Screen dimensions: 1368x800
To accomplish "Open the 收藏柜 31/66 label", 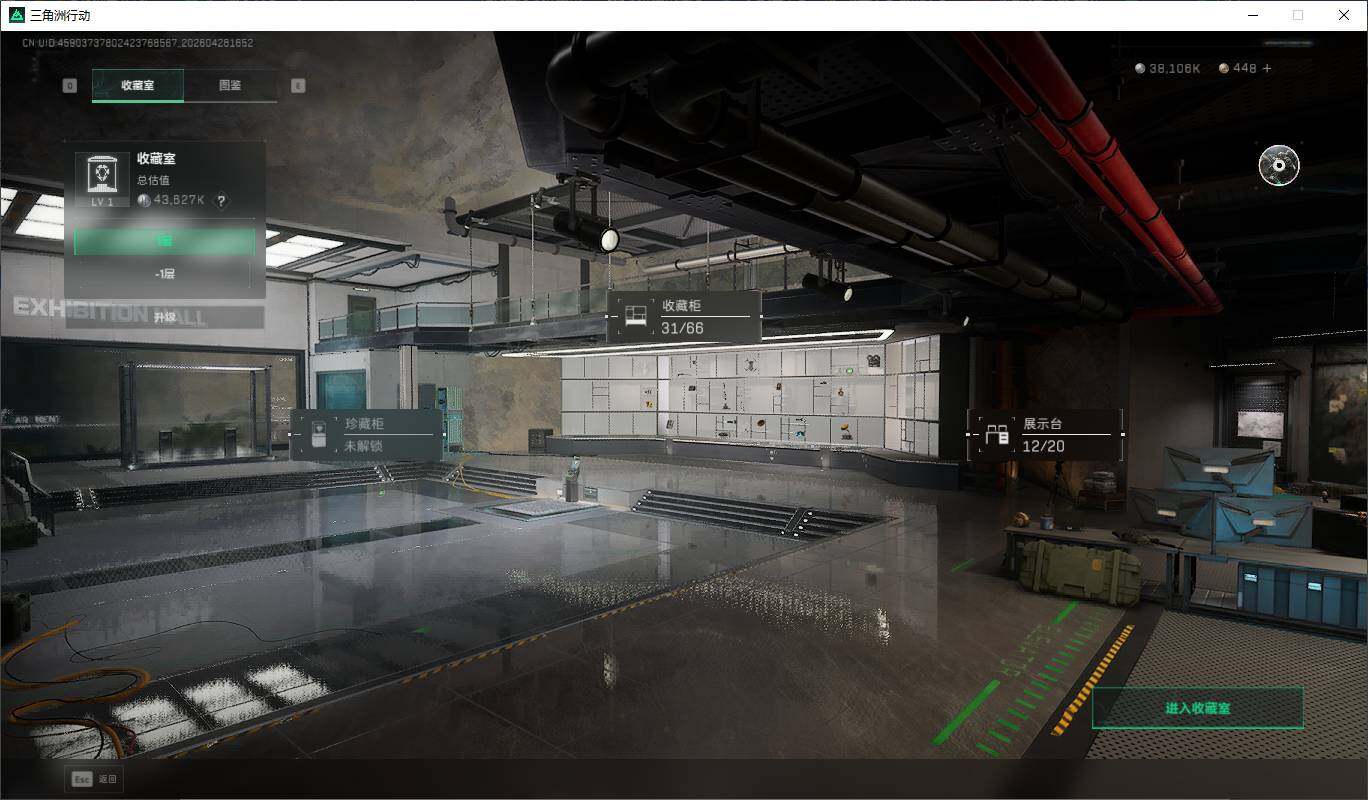I will tap(684, 317).
